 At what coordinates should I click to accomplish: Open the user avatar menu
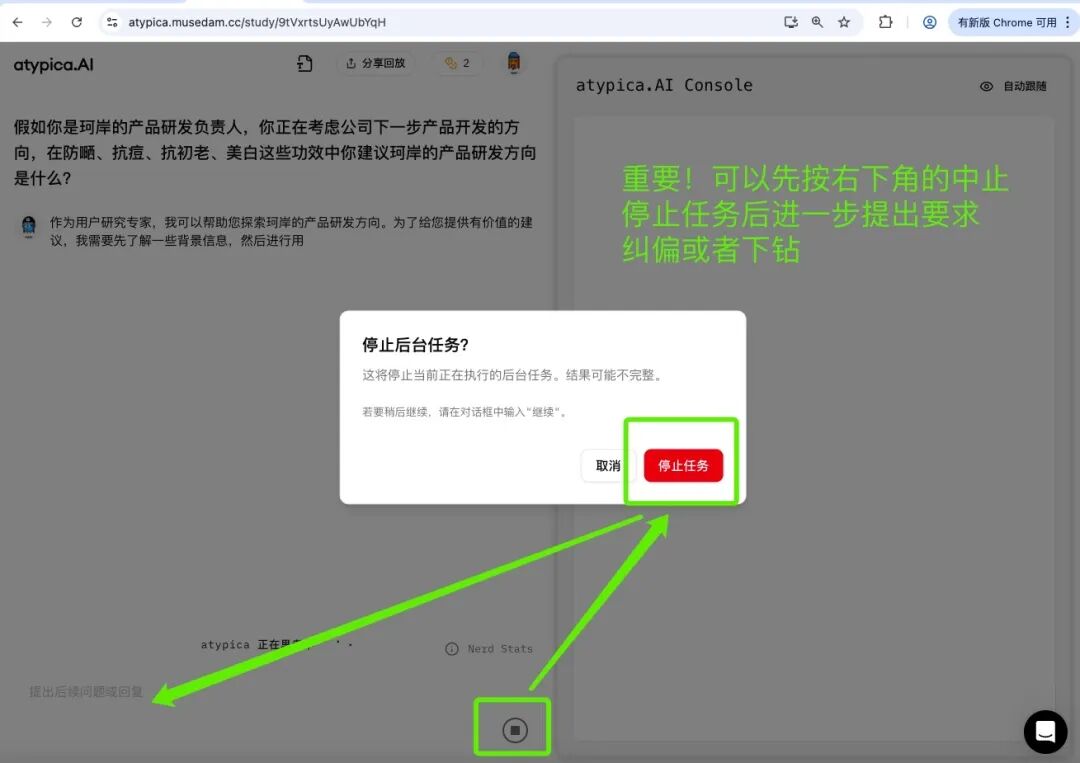tap(513, 62)
